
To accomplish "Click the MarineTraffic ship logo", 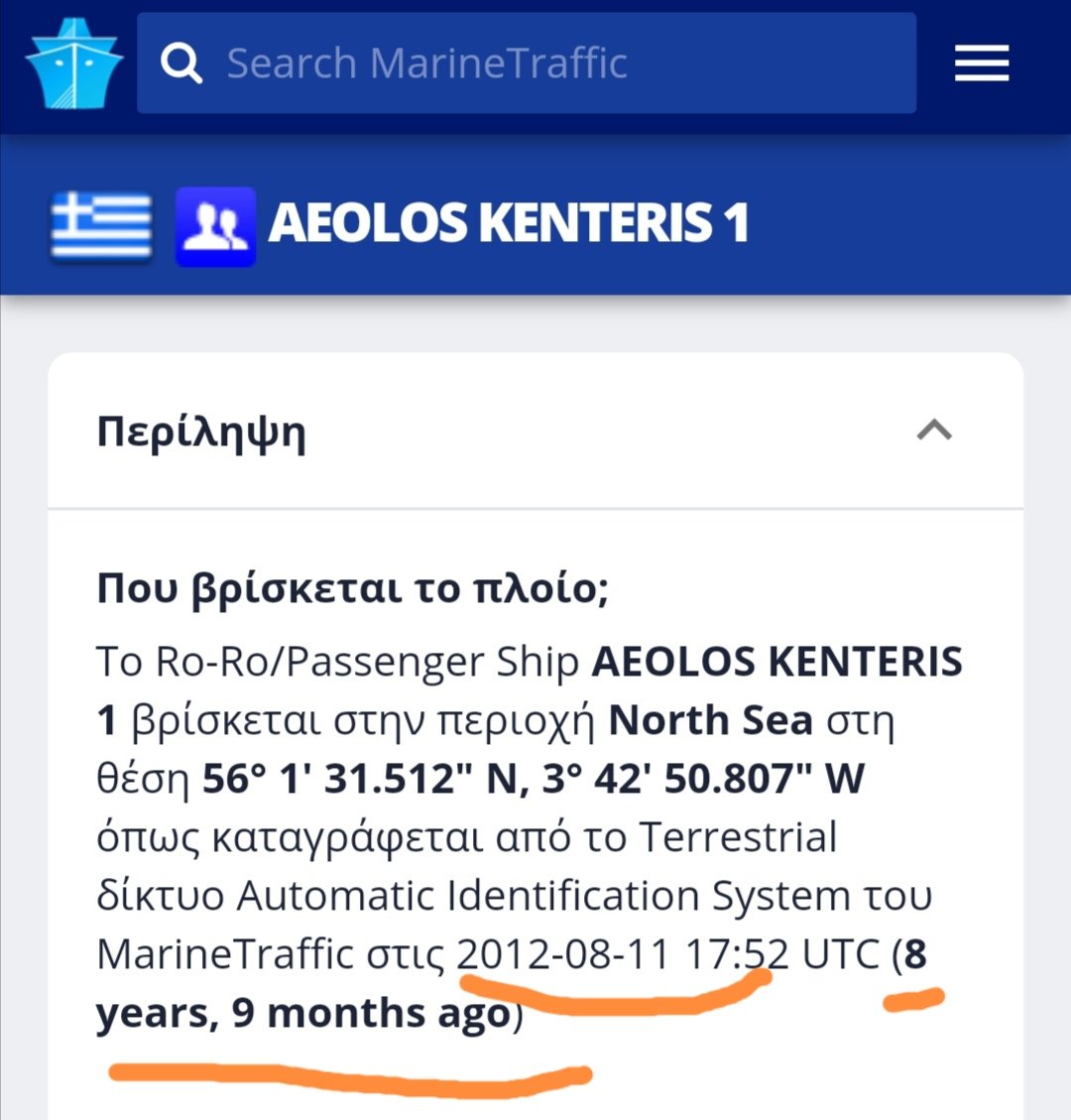I will [x=73, y=63].
